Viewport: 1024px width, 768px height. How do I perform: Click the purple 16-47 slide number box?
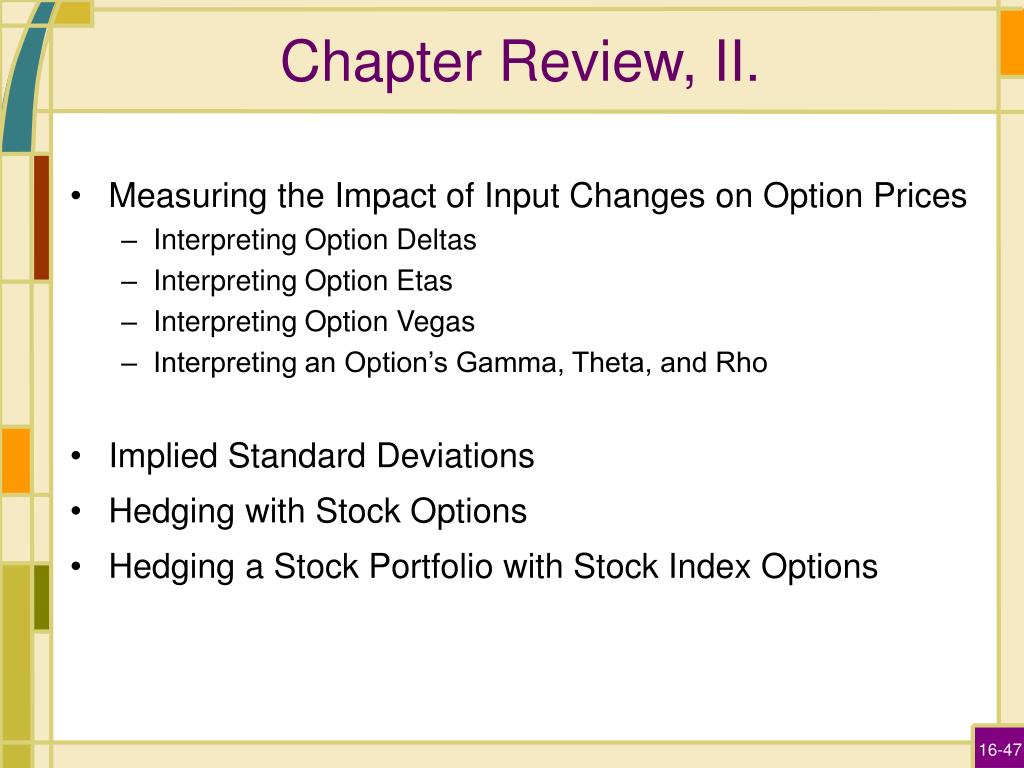(x=999, y=747)
